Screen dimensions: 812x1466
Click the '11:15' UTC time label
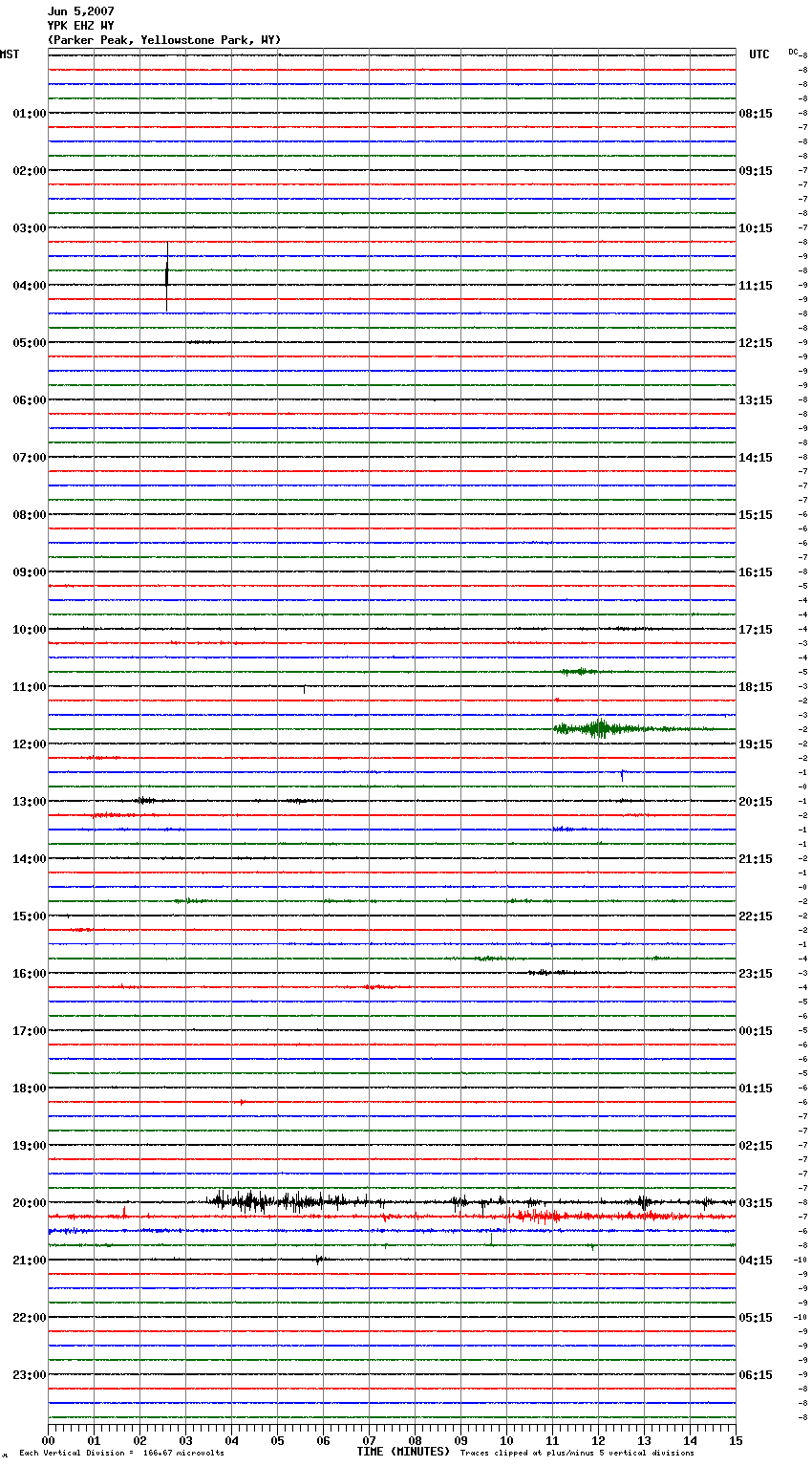(x=757, y=286)
